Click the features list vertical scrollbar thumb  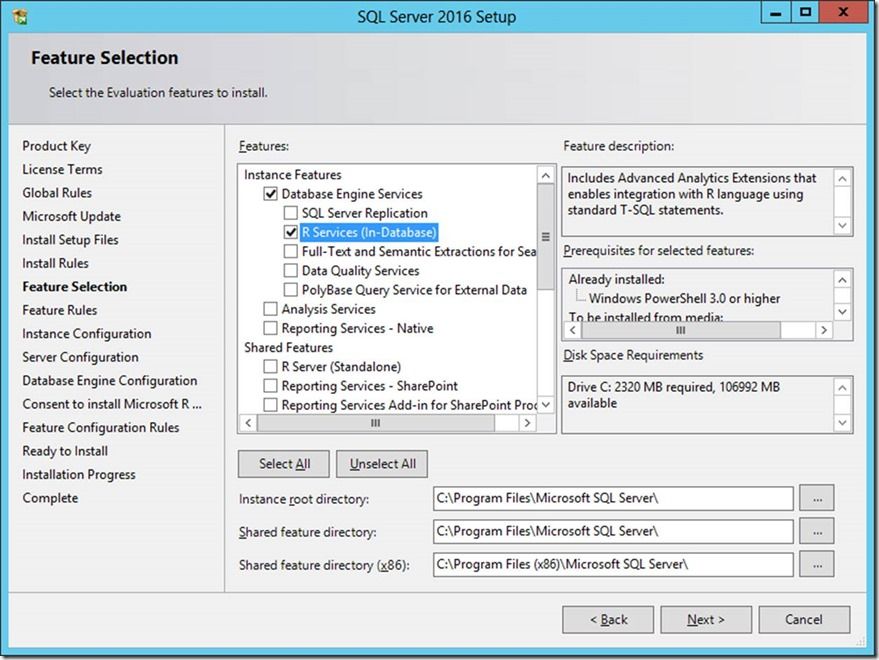tap(545, 237)
